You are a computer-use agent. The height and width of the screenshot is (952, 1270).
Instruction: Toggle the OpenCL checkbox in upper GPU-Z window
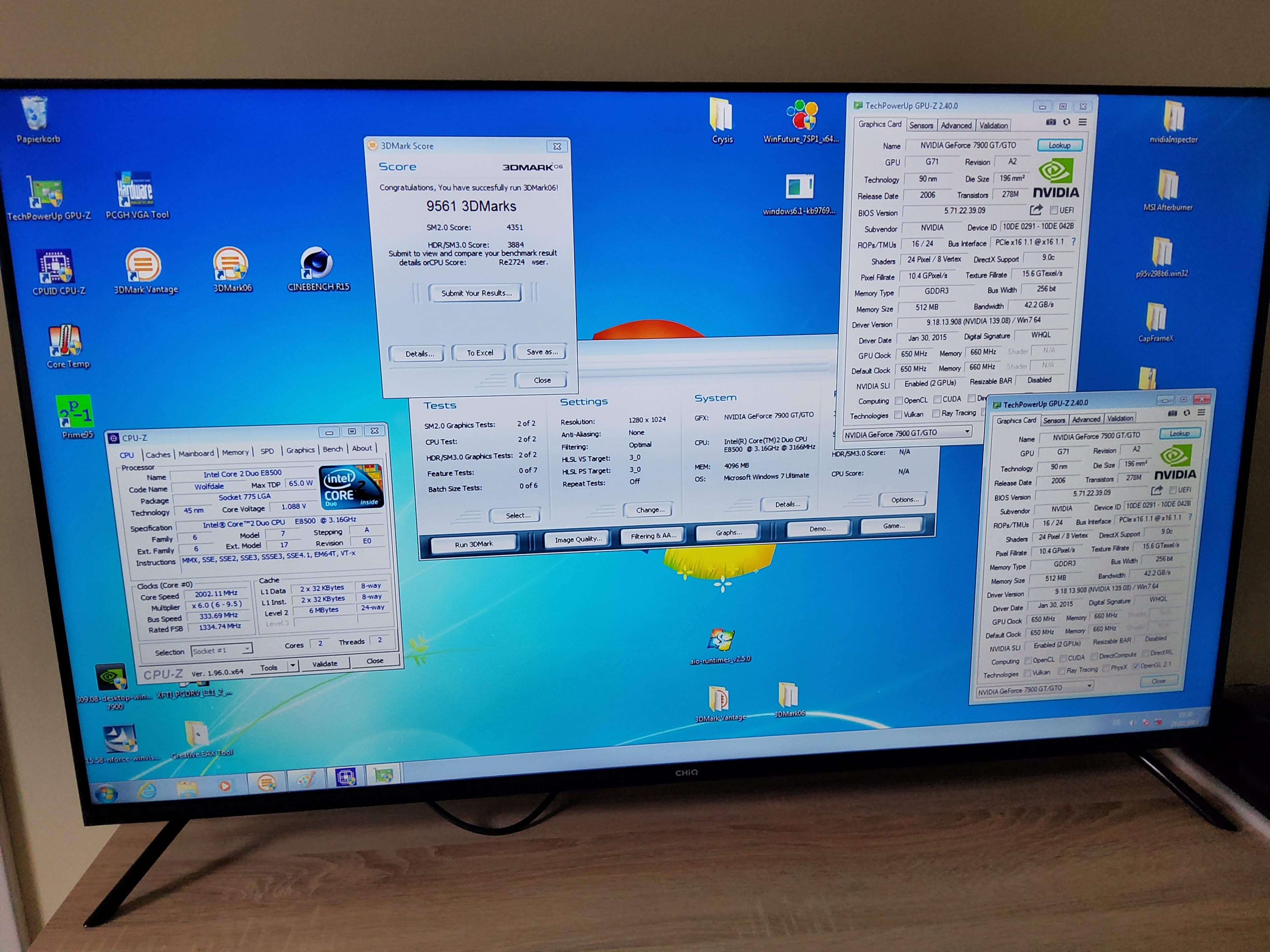click(899, 401)
